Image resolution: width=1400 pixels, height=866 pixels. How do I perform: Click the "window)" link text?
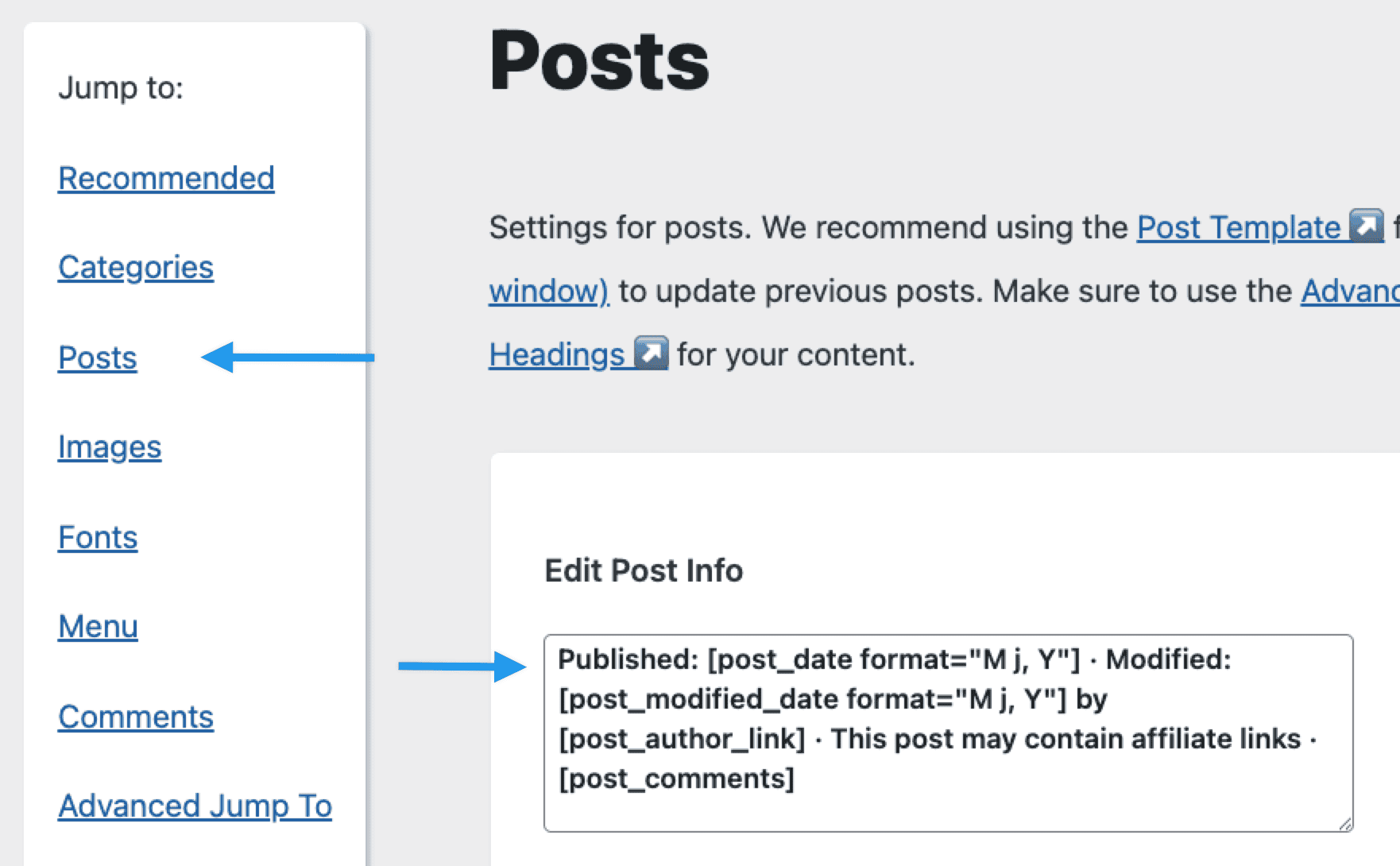548,292
